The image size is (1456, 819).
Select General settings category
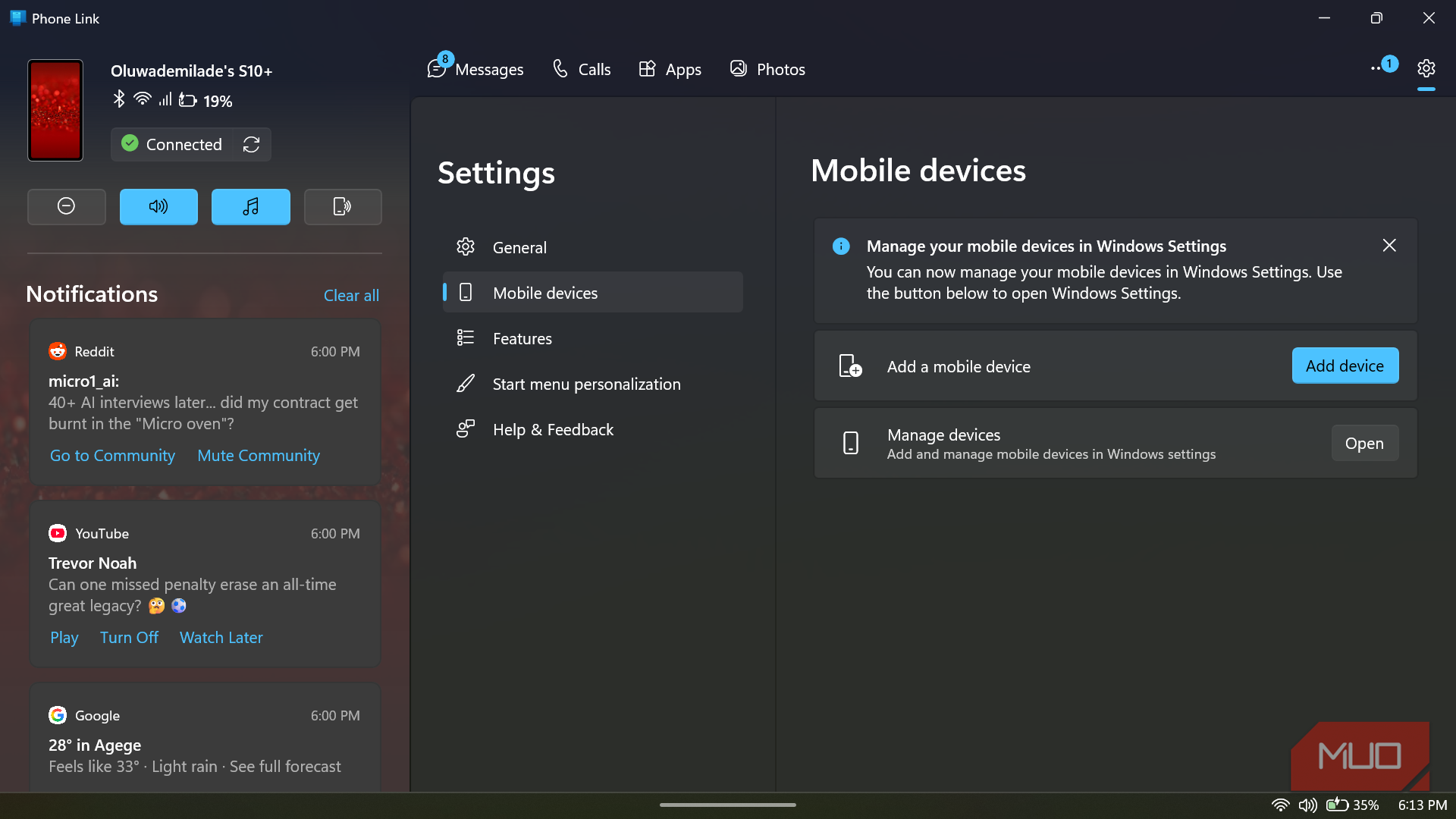(593, 247)
